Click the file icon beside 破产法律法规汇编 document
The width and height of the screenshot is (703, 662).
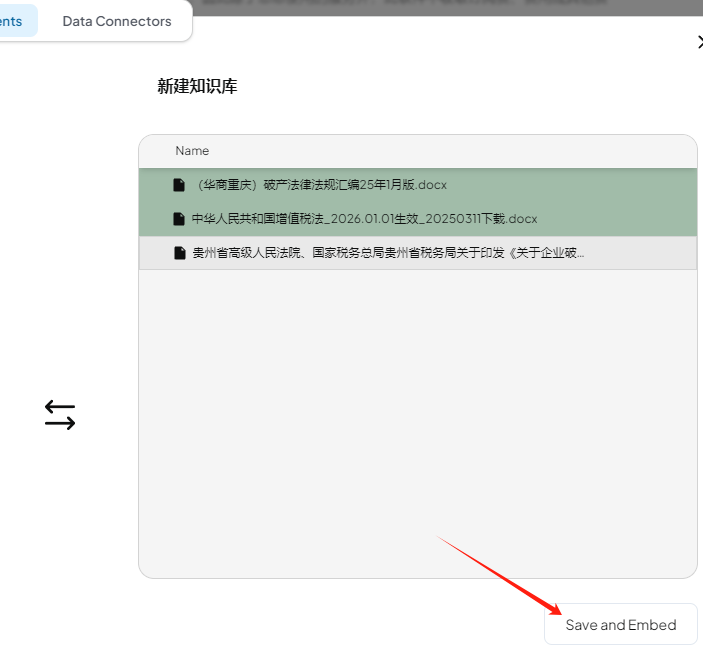coord(179,185)
